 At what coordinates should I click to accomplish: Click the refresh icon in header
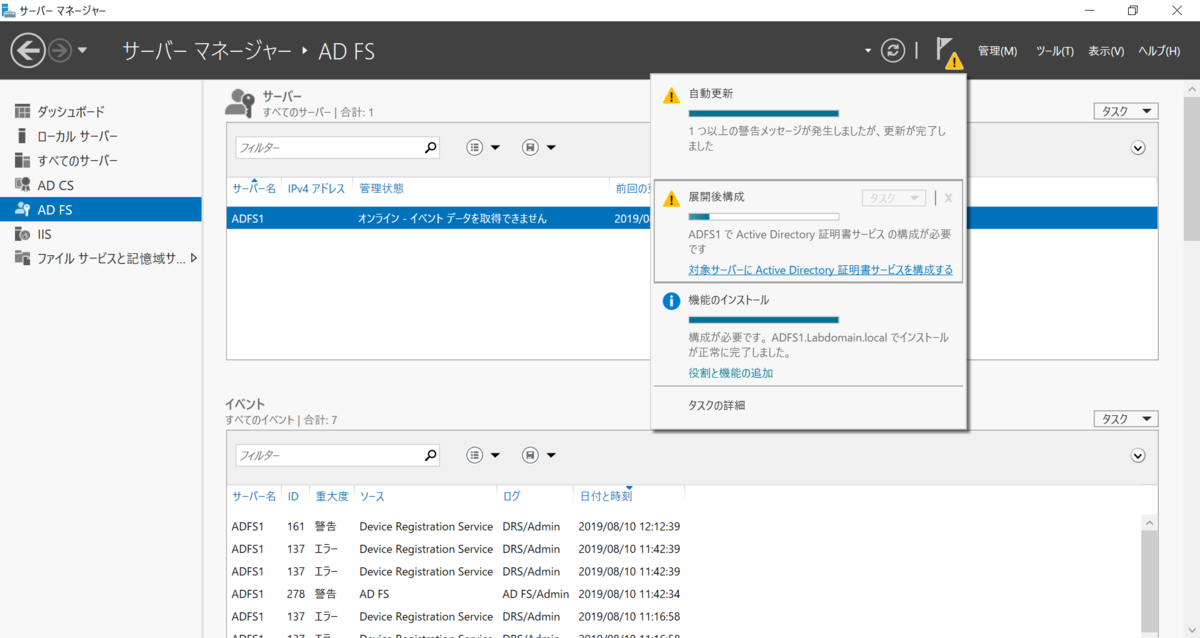tap(893, 51)
